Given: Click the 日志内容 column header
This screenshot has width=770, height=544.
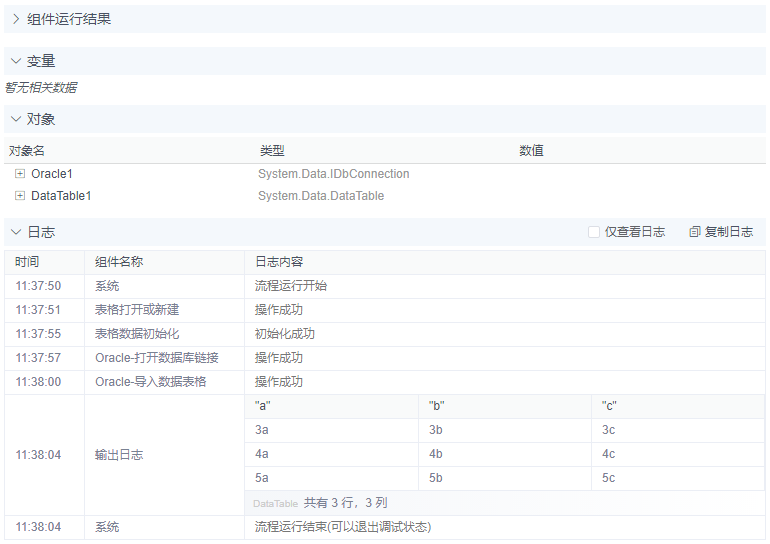Looking at the screenshot, I should point(279,262).
